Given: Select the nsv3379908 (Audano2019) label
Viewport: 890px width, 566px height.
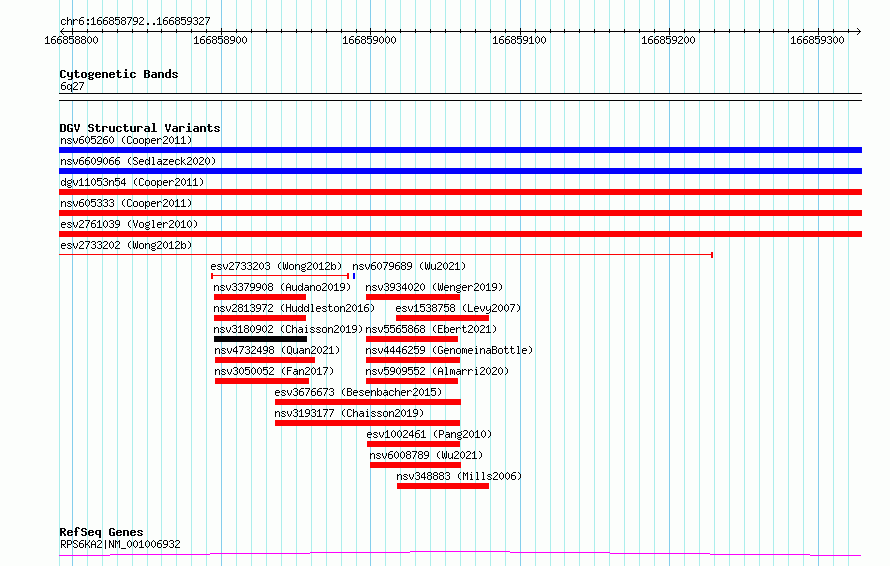Looking at the screenshot, I should (282, 287).
